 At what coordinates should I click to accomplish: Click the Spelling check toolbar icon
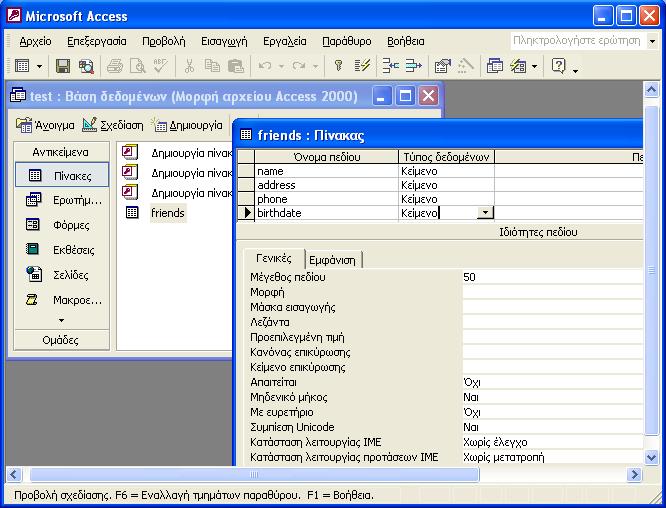(x=161, y=66)
